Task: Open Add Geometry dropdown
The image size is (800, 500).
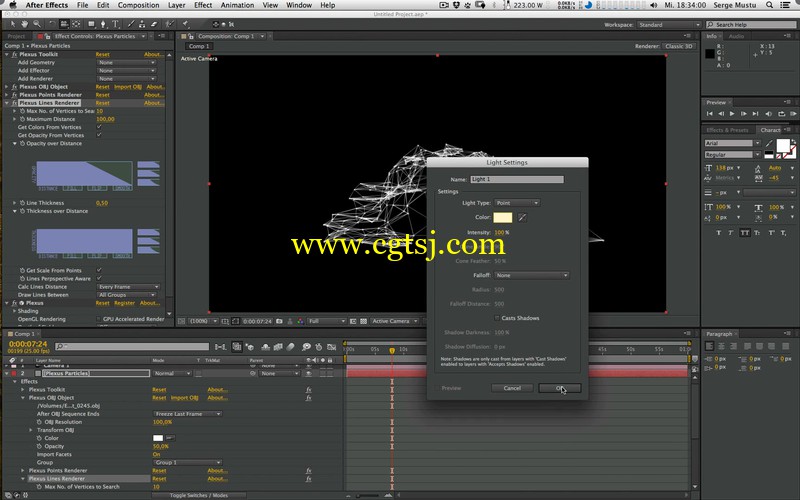Action: tap(126, 63)
